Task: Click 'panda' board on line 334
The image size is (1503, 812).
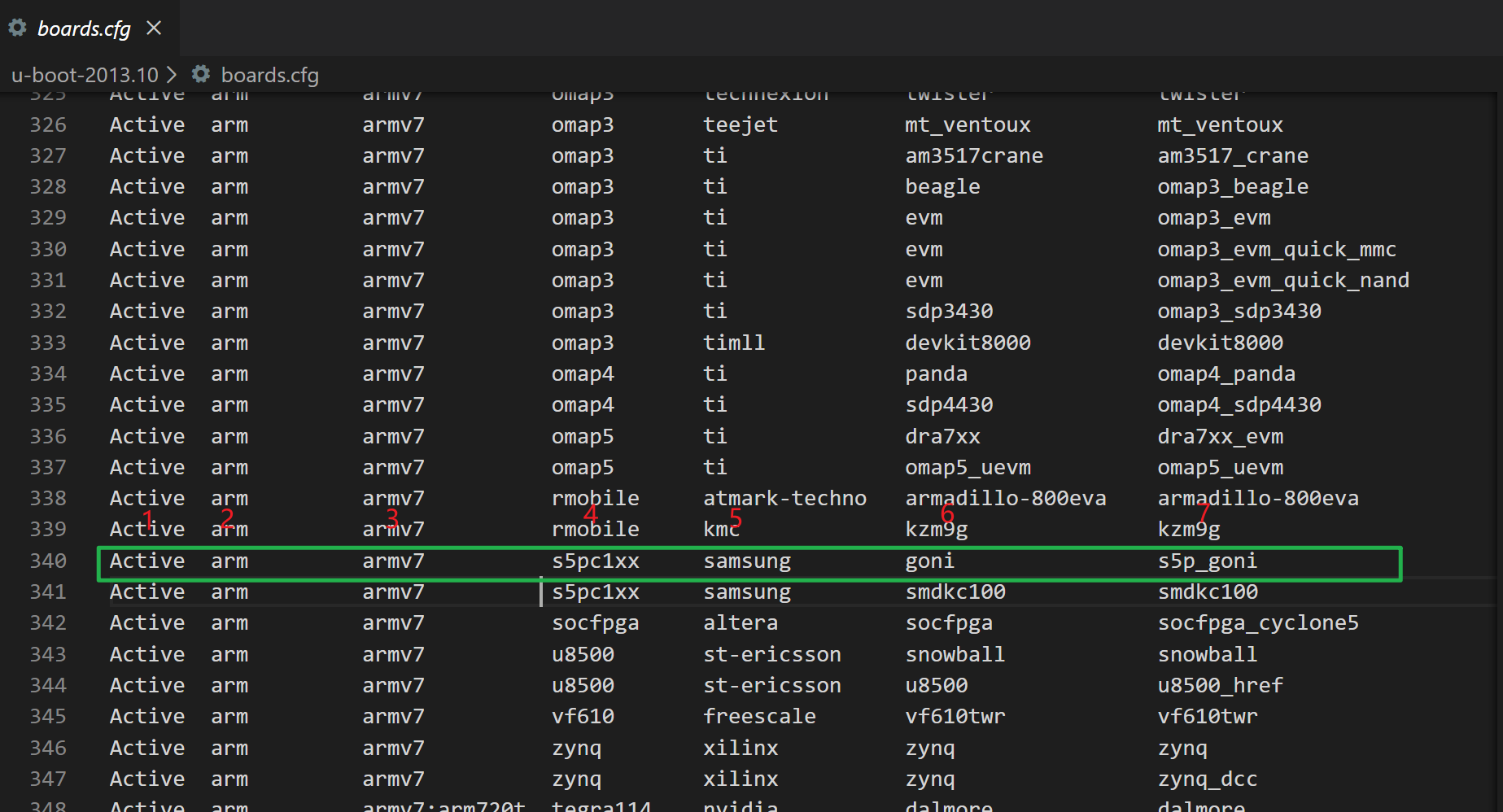Action: [936, 373]
